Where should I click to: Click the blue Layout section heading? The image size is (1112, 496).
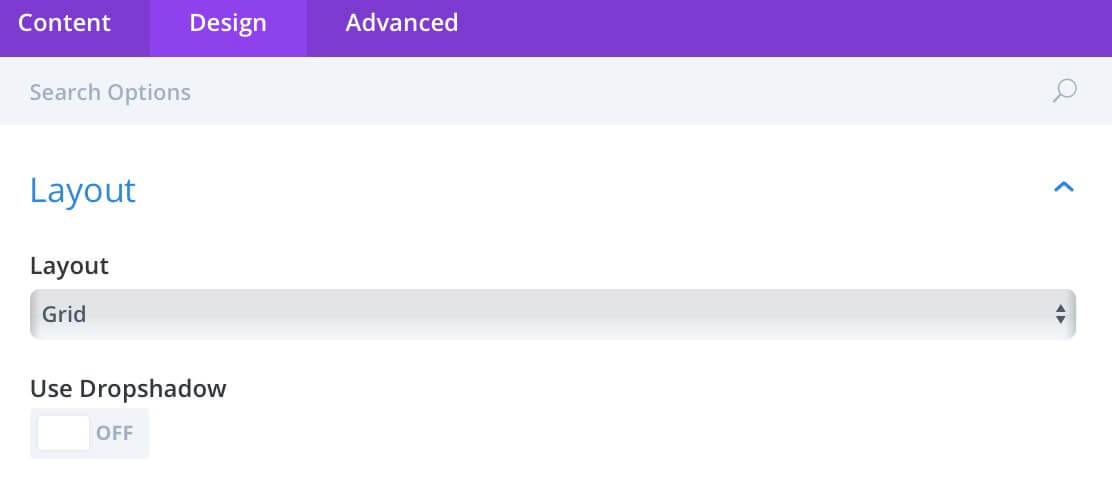pos(82,190)
